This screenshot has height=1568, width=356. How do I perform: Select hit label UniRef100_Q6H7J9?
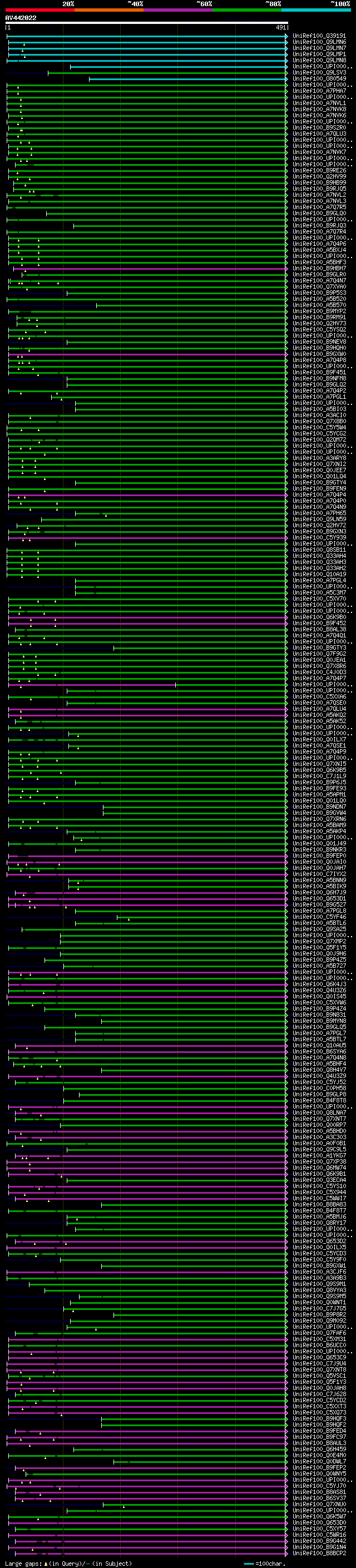pyautogui.click(x=319, y=892)
